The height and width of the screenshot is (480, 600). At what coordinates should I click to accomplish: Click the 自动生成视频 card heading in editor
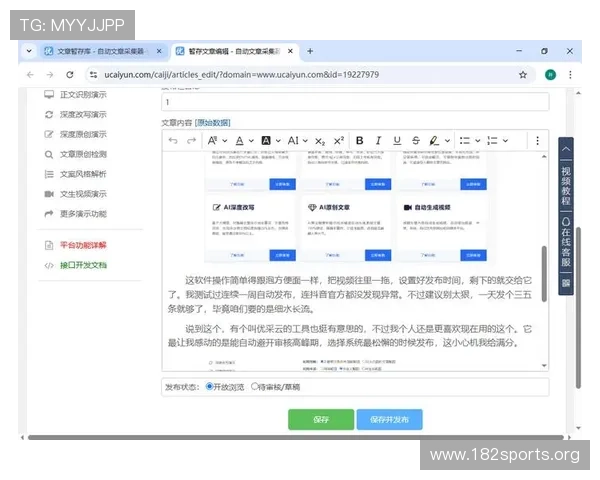(432, 207)
